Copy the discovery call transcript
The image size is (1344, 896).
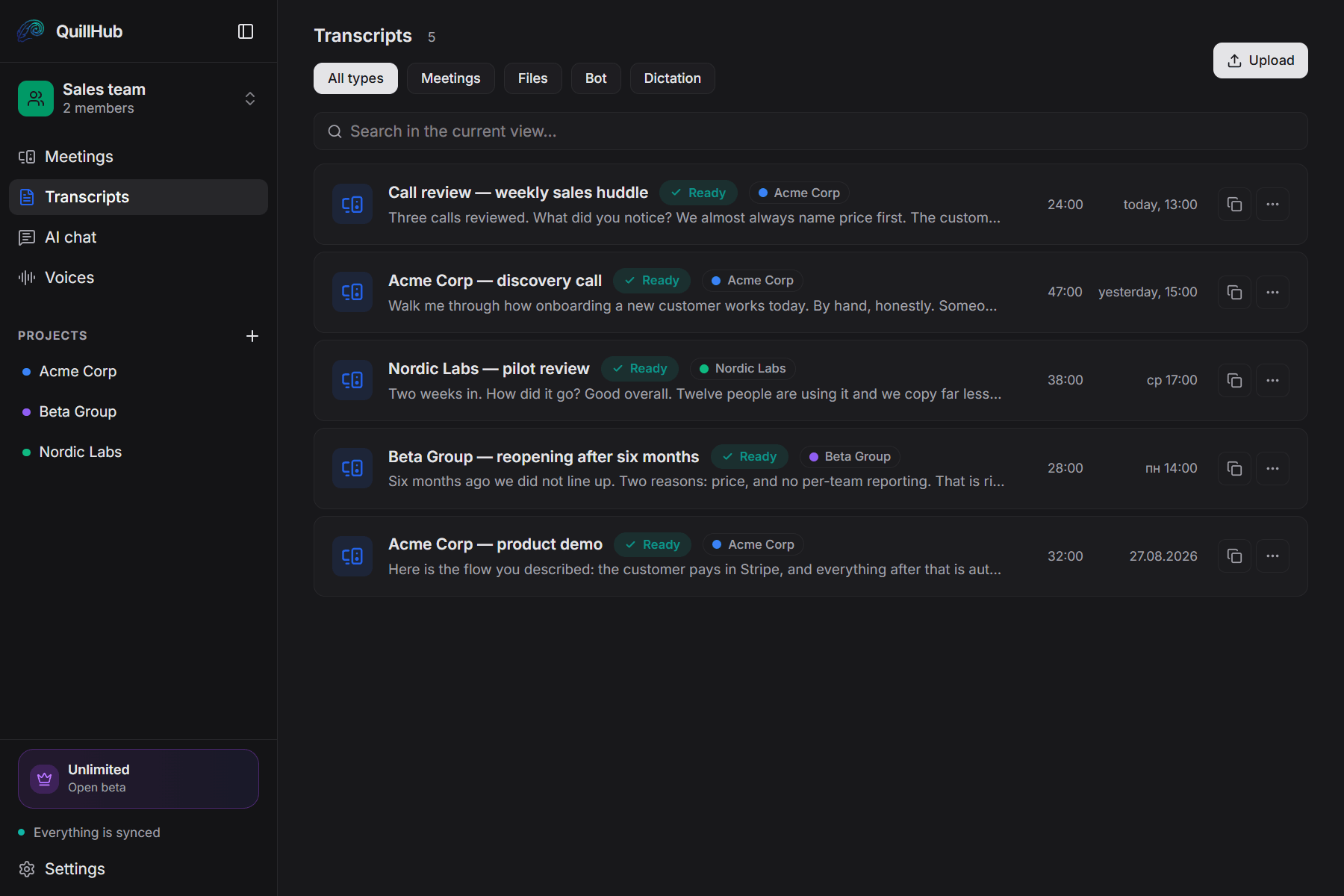[x=1235, y=293]
